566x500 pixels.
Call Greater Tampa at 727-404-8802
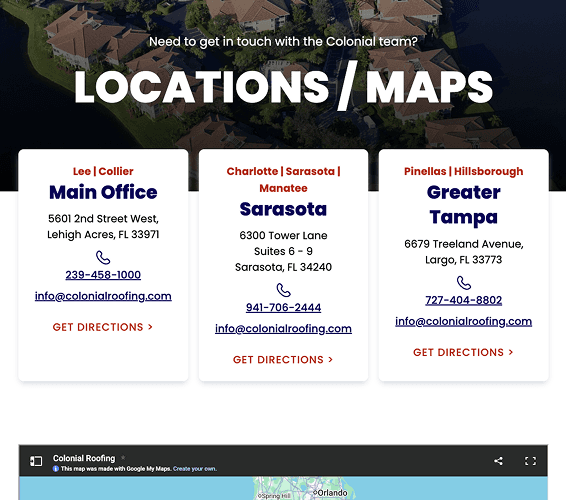click(x=463, y=300)
